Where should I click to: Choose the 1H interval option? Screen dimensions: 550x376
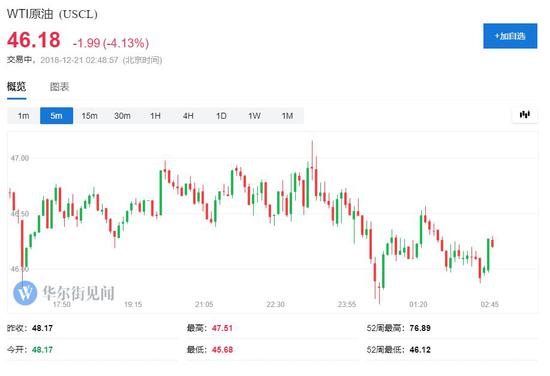tap(155, 116)
